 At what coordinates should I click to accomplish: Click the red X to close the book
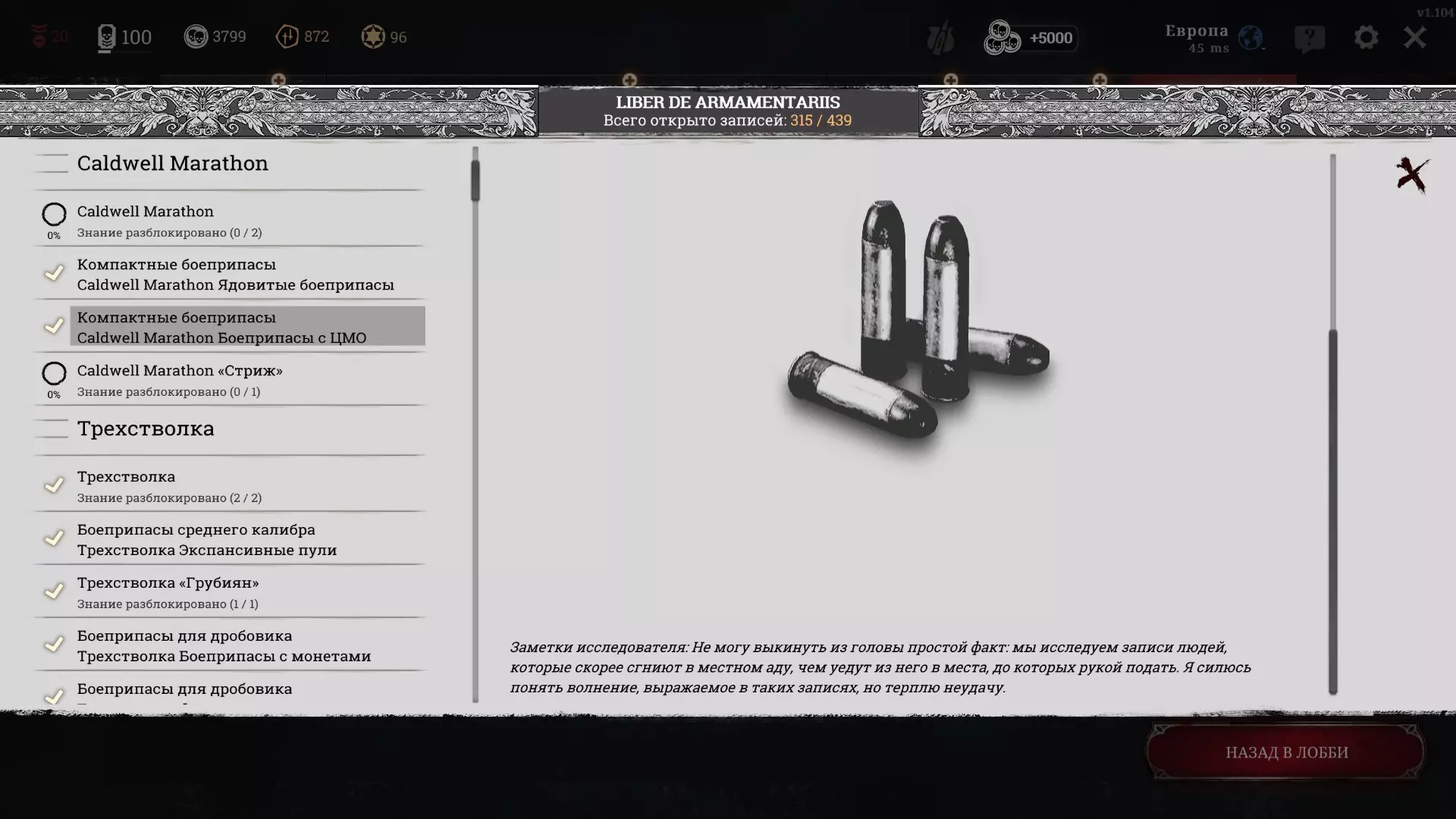tap(1412, 175)
